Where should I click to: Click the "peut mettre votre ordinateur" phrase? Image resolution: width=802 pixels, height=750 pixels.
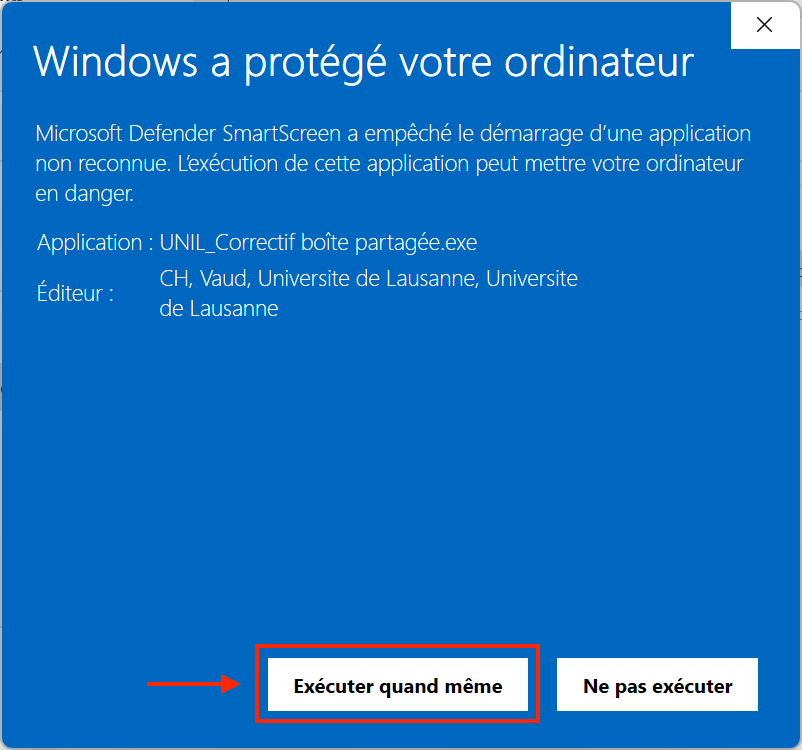pos(610,164)
